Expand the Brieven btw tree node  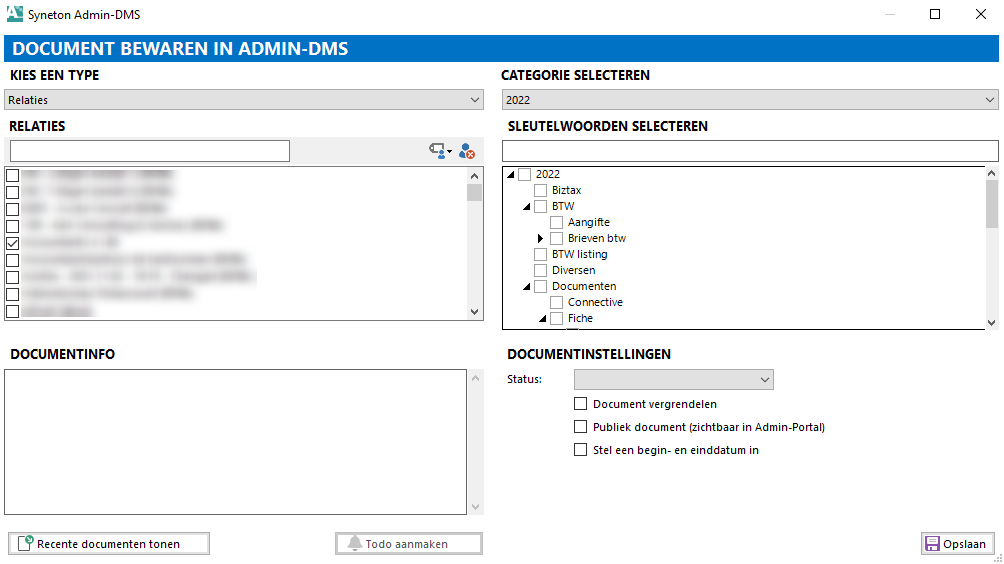click(x=541, y=238)
